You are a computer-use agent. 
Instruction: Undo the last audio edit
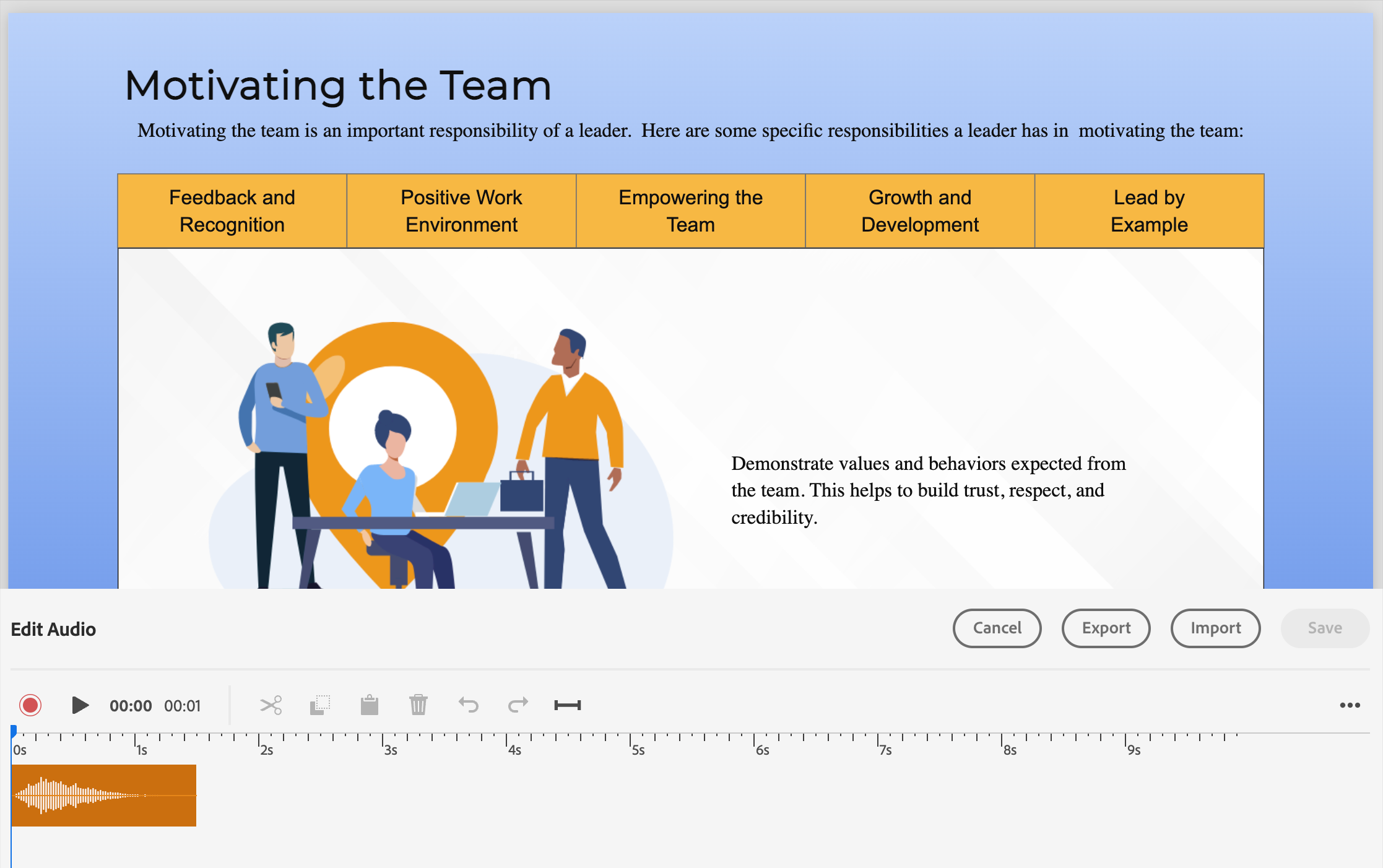(469, 705)
